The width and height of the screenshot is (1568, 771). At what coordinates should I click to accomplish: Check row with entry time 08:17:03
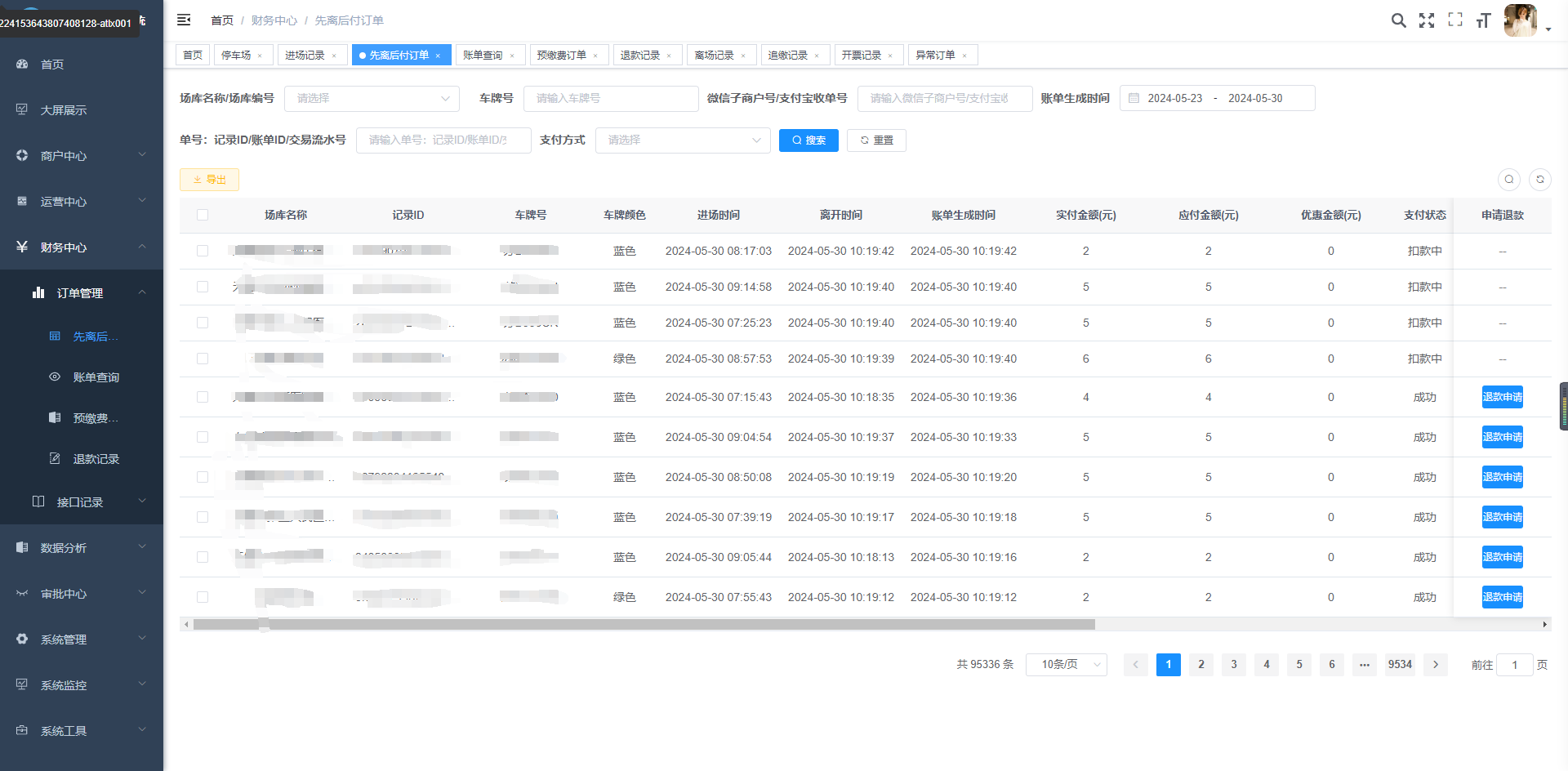203,251
